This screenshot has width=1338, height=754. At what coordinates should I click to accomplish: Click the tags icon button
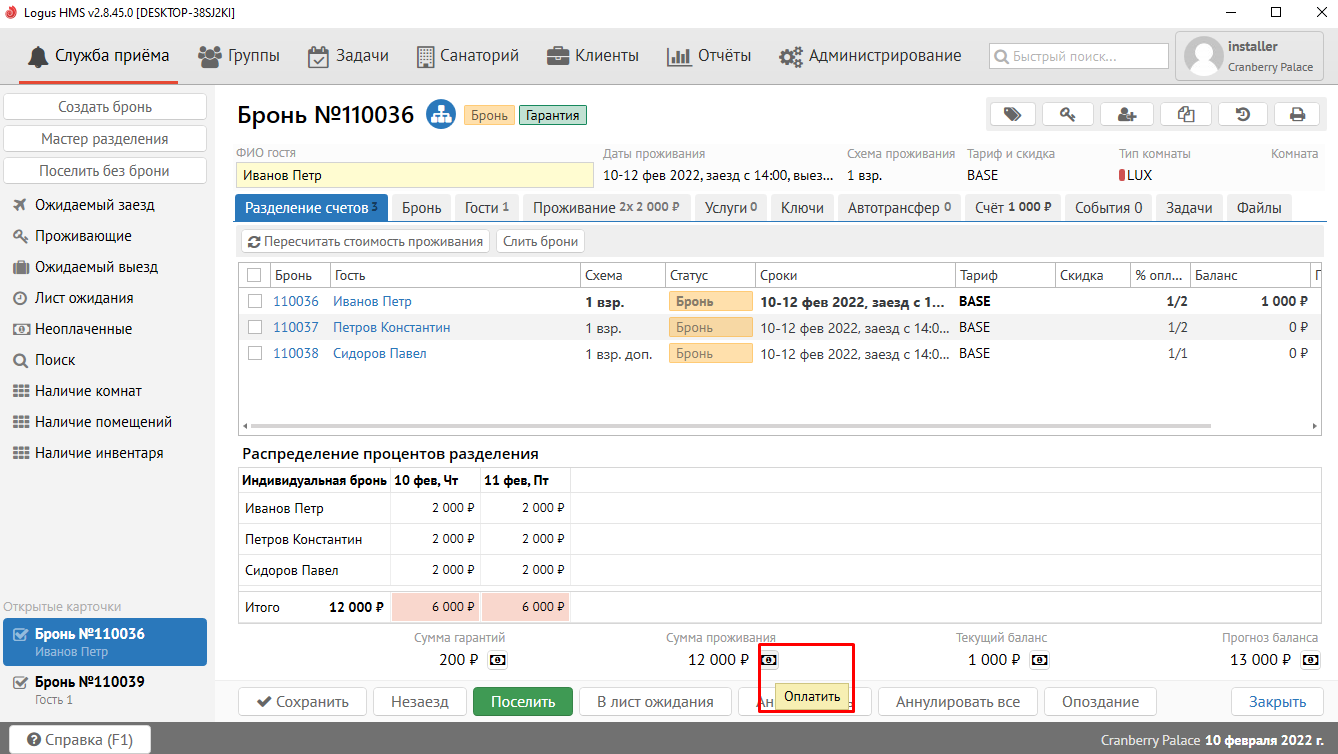[1012, 114]
